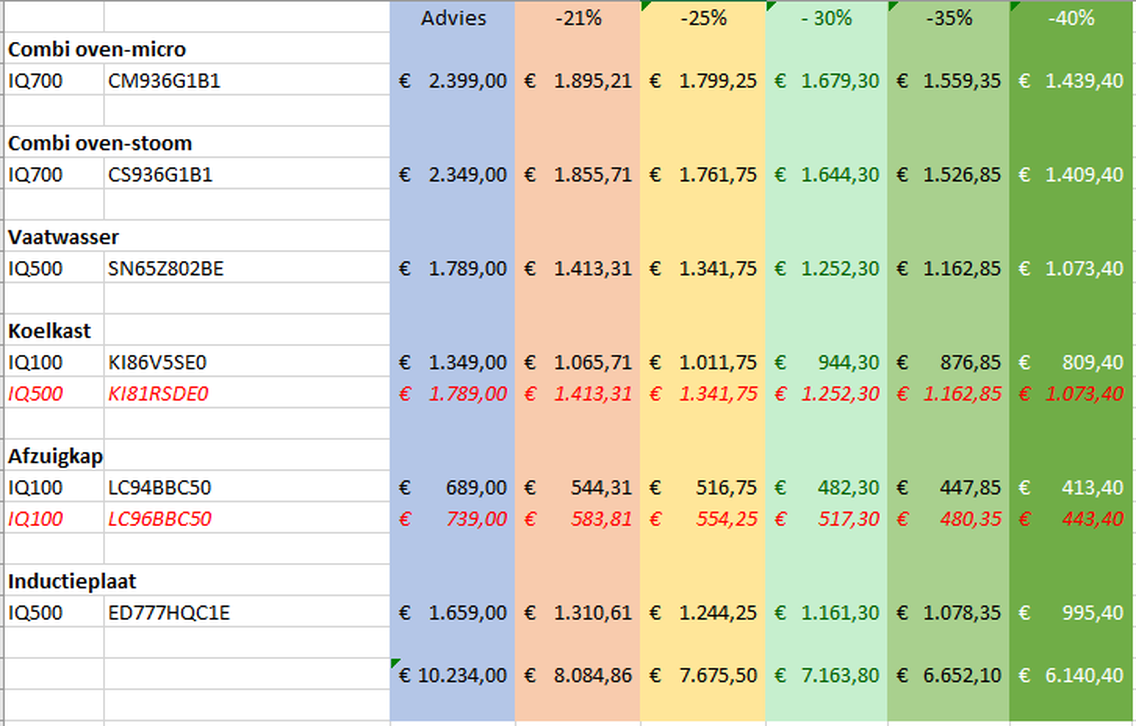Image resolution: width=1136 pixels, height=726 pixels.
Task: Click the red value 480,35
Action: (948, 519)
